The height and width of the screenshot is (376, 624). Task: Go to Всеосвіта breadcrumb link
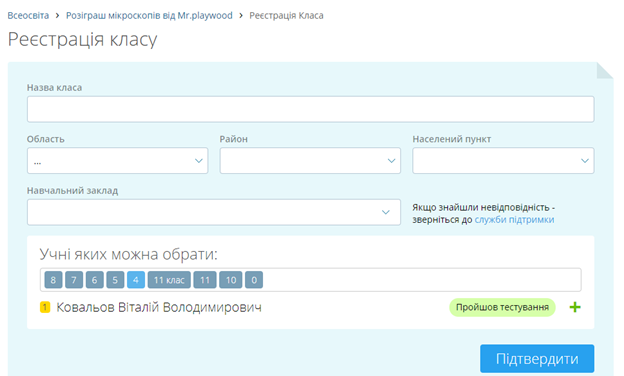click(28, 16)
